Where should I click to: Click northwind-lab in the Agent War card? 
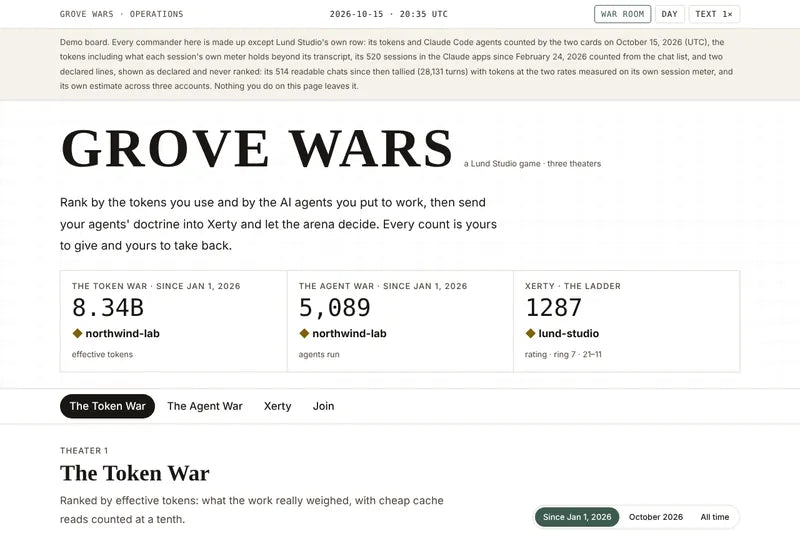click(x=349, y=333)
